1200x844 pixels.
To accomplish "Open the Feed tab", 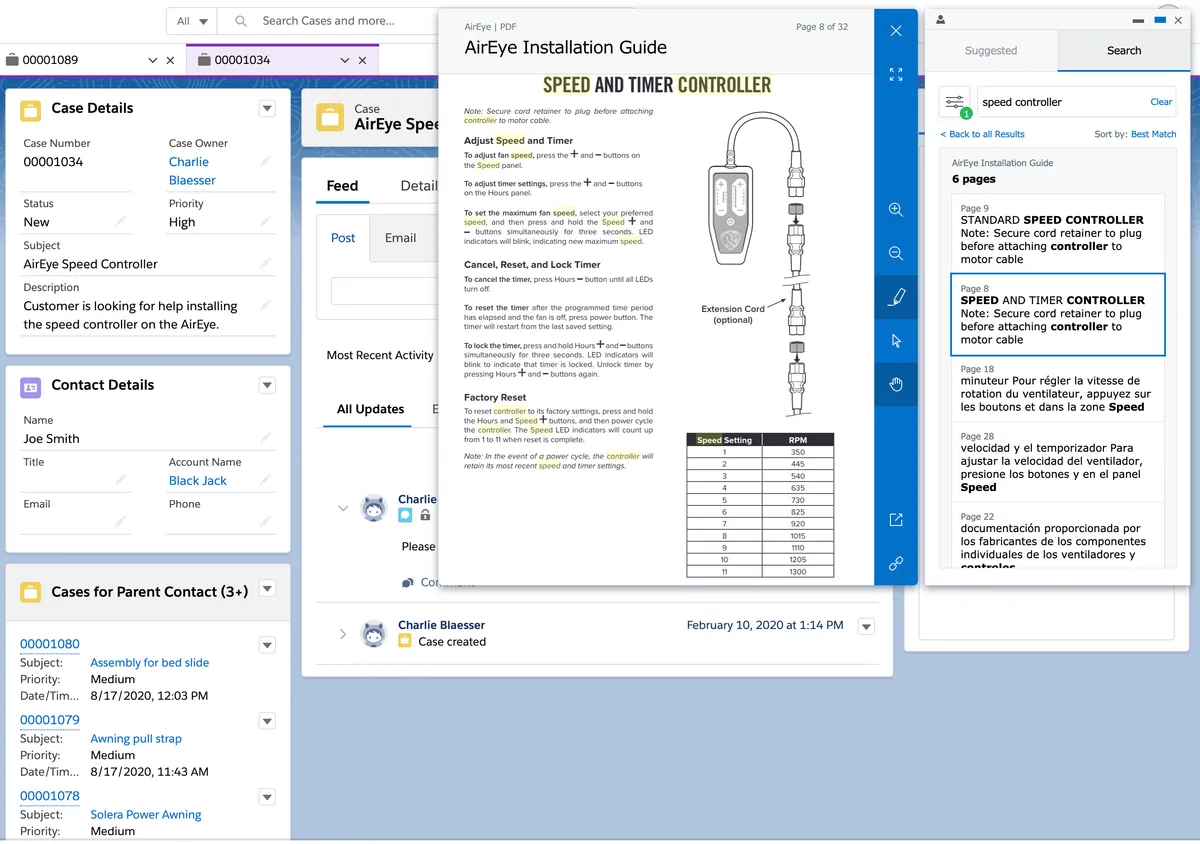I will 342,186.
